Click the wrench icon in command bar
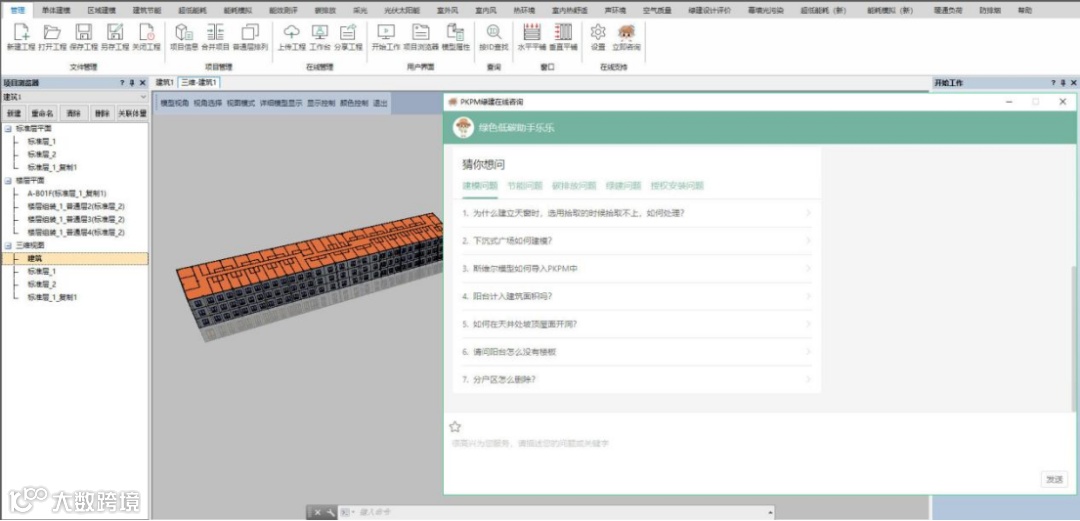1080x521 pixels. (330, 513)
